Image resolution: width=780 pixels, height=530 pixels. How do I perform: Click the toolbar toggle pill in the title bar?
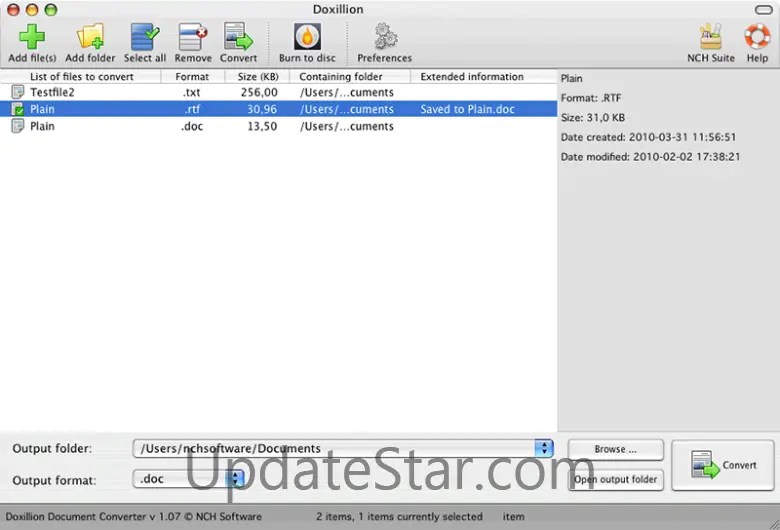[764, 9]
